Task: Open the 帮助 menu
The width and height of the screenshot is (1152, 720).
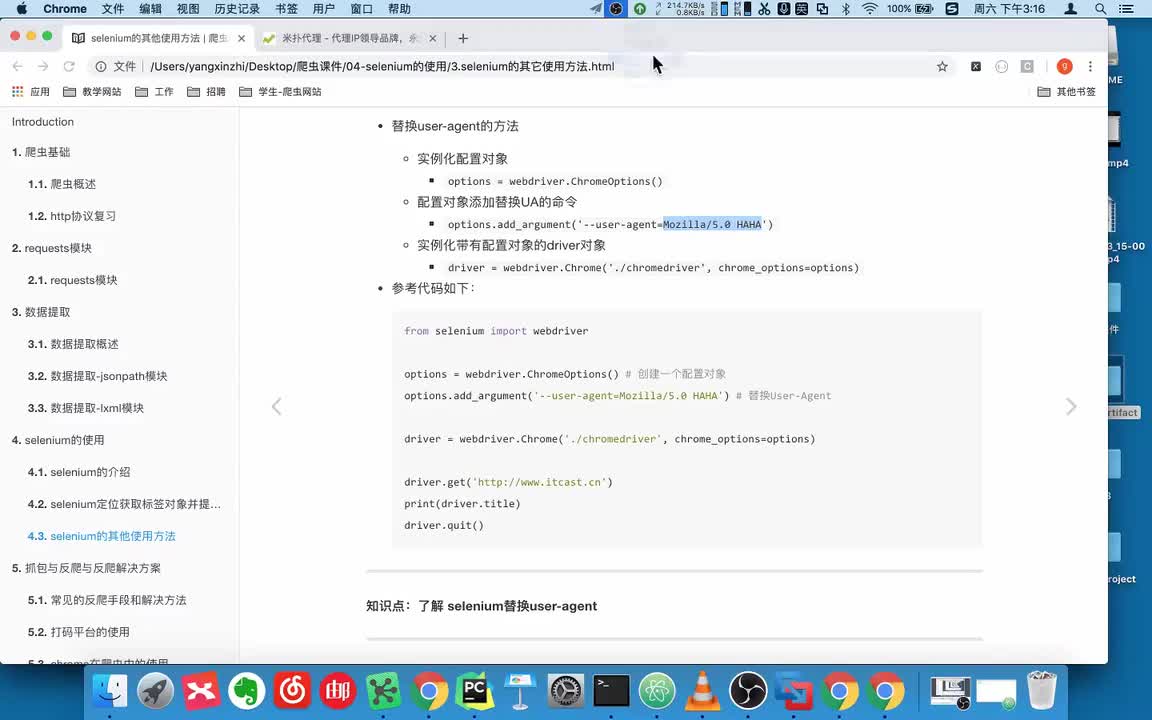Action: (x=399, y=9)
